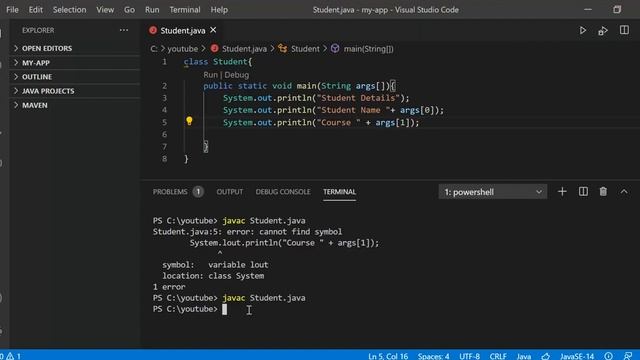This screenshot has width=640, height=360.
Task: Minimize the VS Code window
Action: click(588, 9)
